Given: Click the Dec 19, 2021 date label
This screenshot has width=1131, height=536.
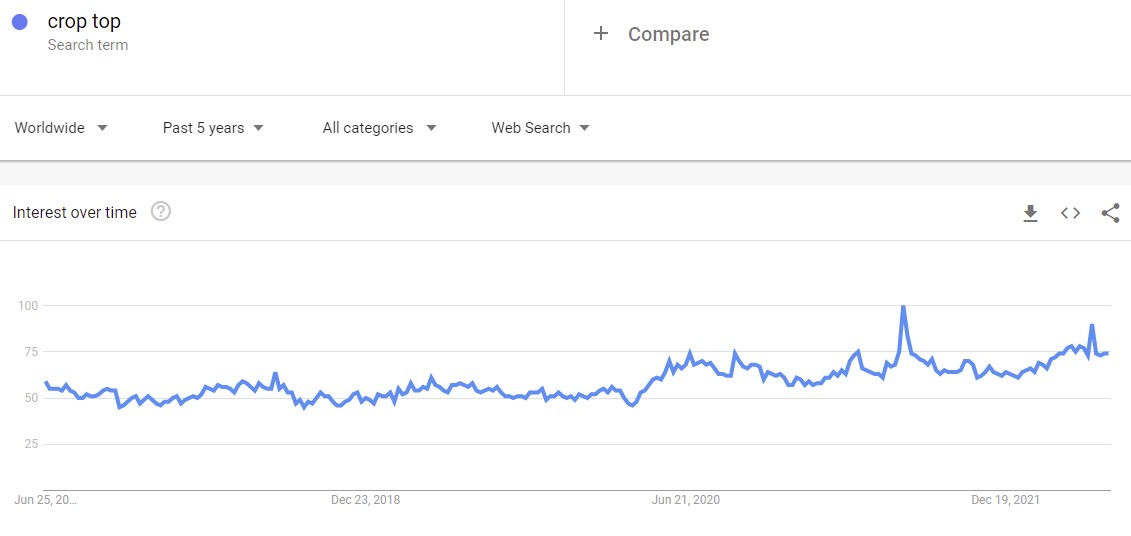Looking at the screenshot, I should [x=1006, y=500].
